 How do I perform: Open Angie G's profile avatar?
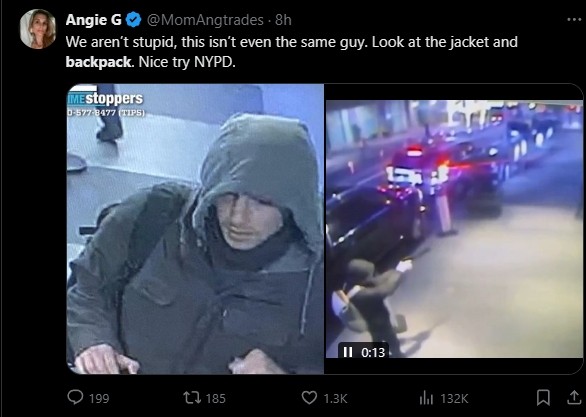pyautogui.click(x=38, y=29)
